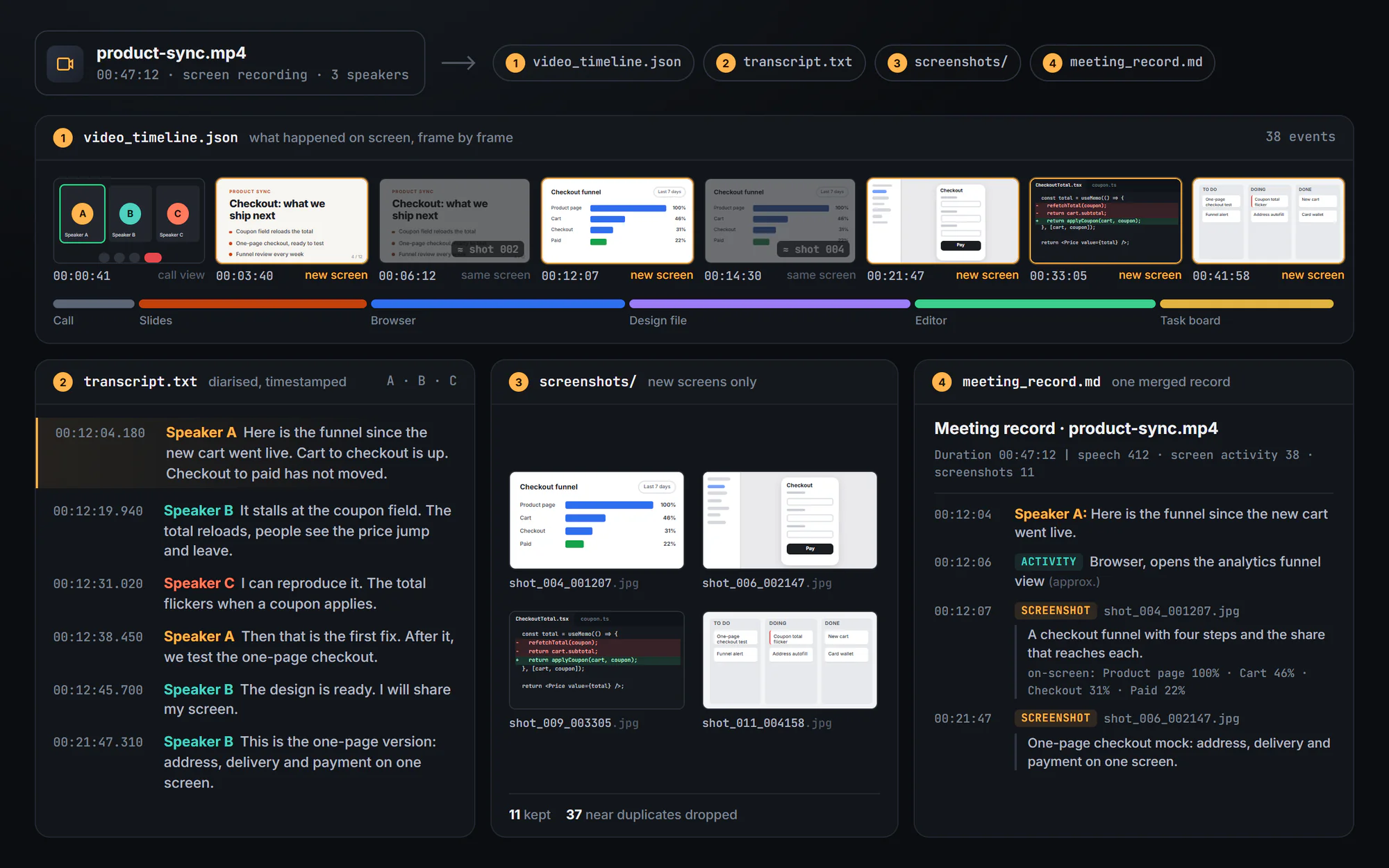Viewport: 1389px width, 868px height.
Task: Click SCREENSHOT tag beside shot_006_002147.jpg in meeting record
Action: pos(1056,718)
